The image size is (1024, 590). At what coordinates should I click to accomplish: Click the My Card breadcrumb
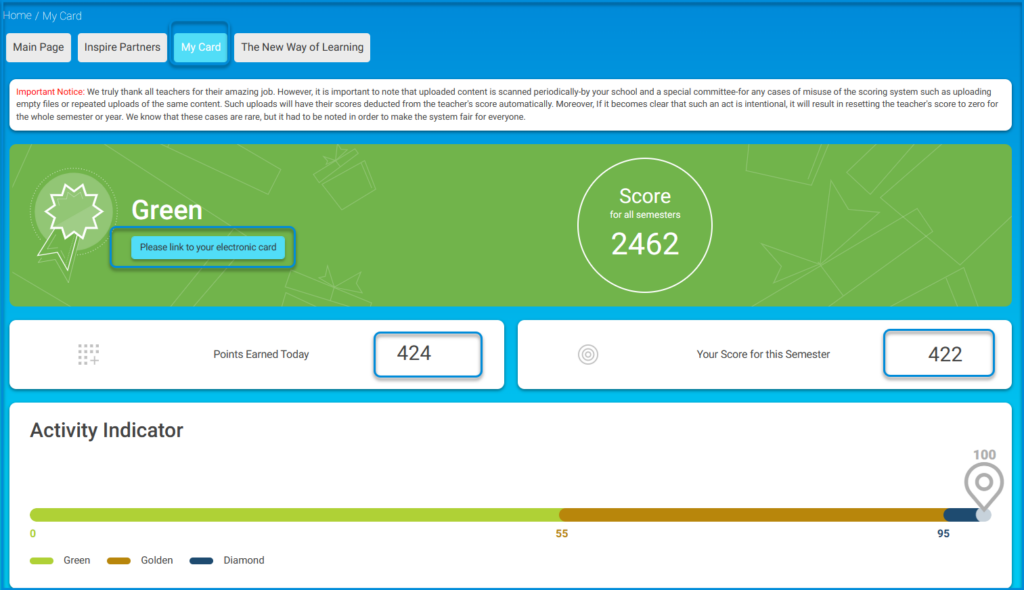point(62,16)
